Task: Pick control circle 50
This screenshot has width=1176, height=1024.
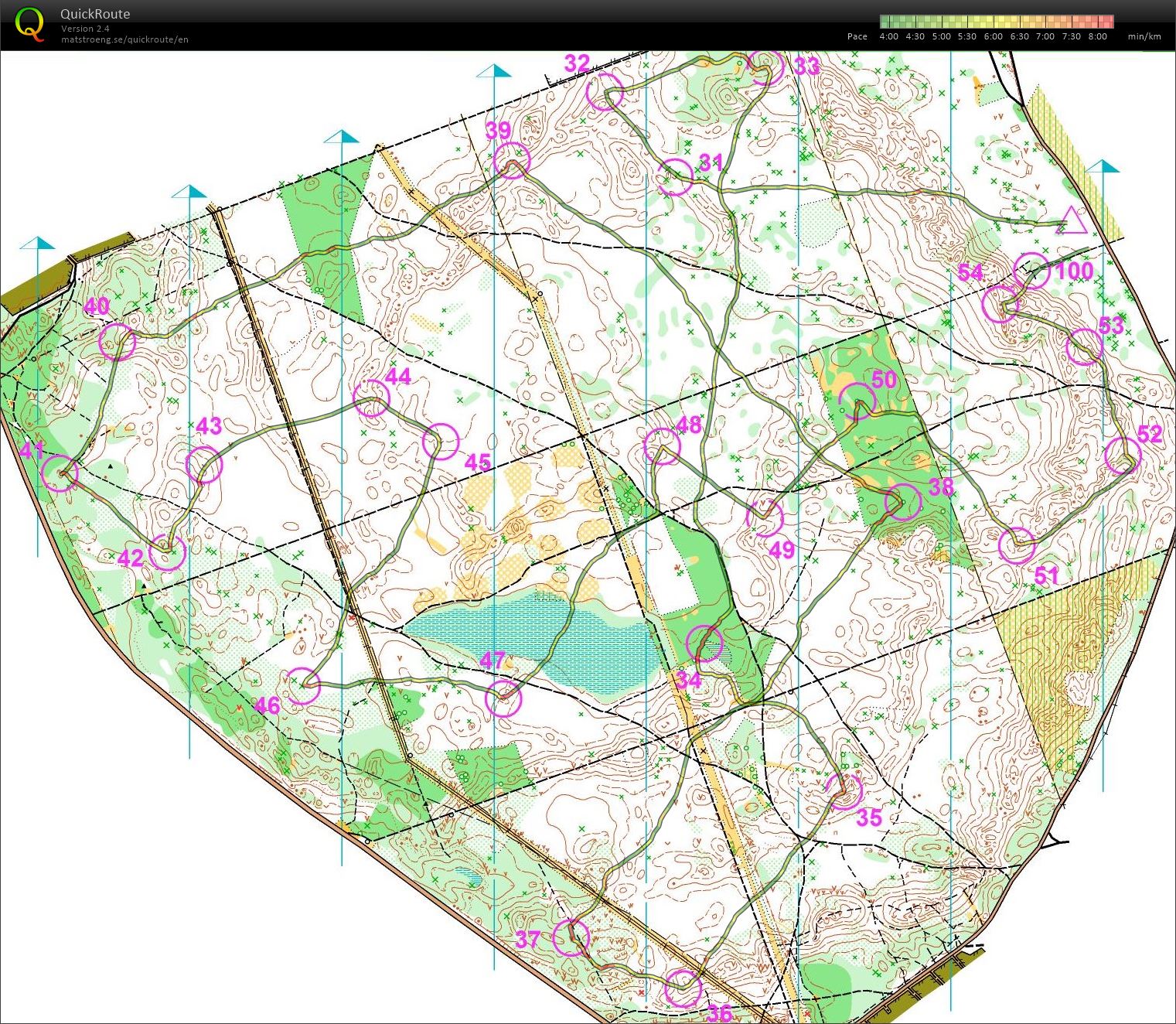Action: (857, 401)
